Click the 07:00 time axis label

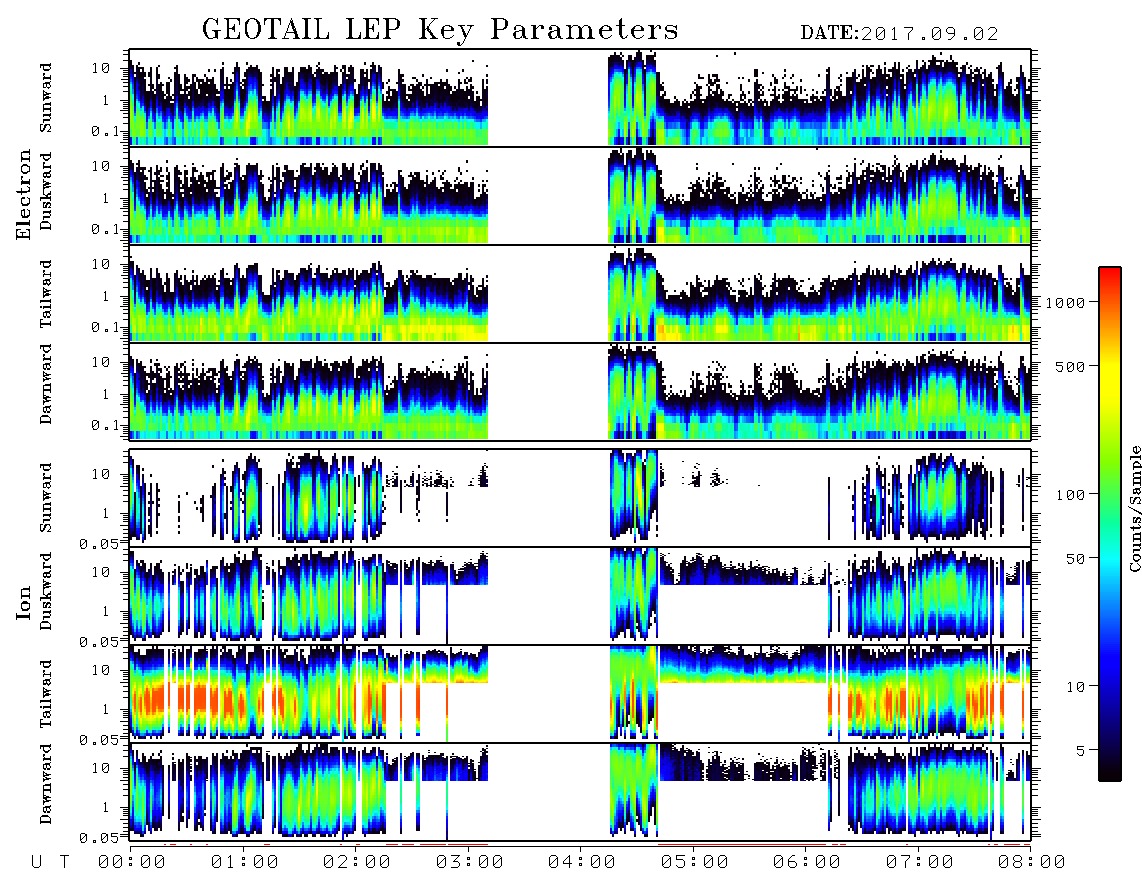(x=920, y=862)
